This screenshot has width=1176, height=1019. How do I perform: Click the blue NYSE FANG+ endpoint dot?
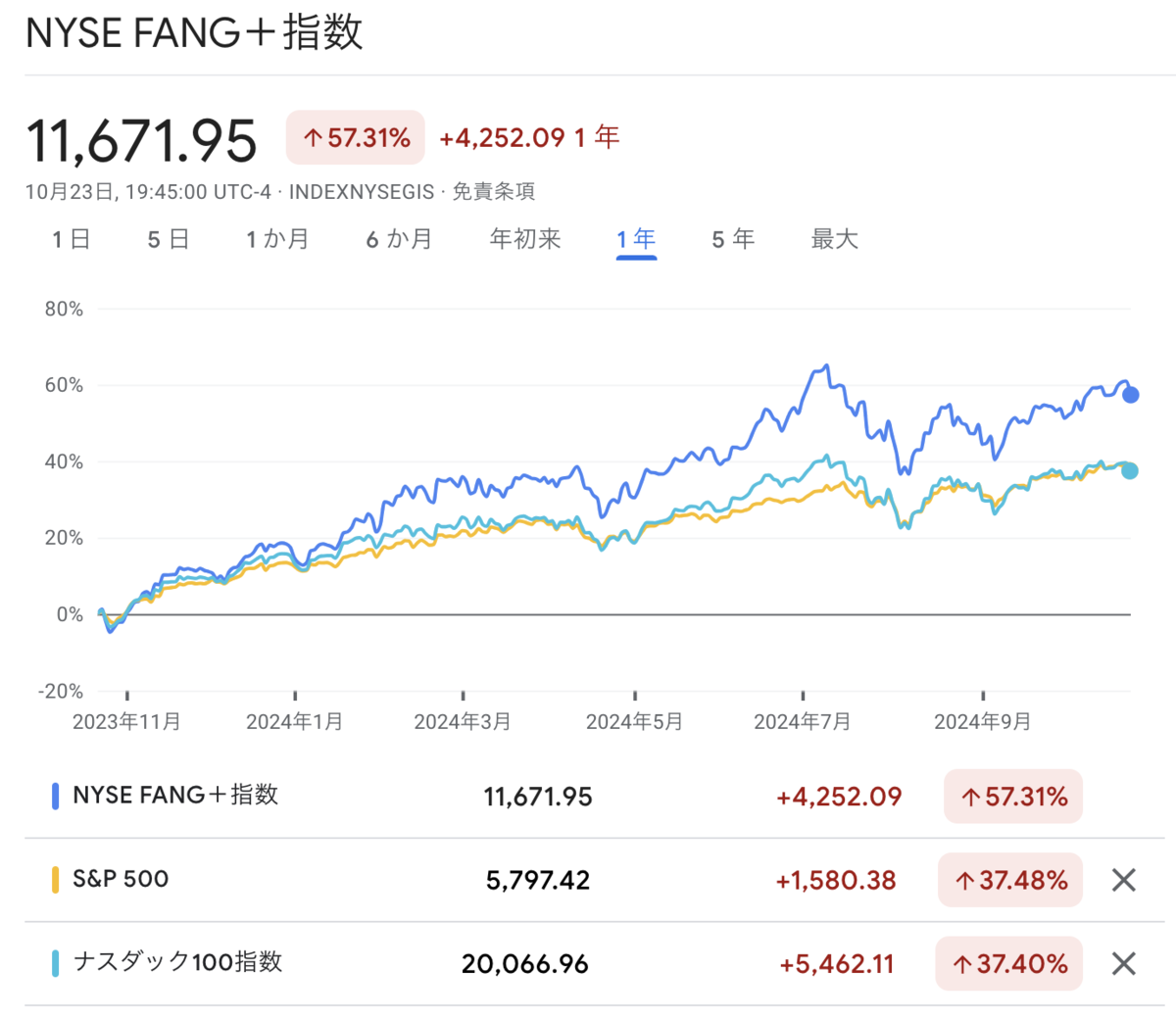(1131, 395)
